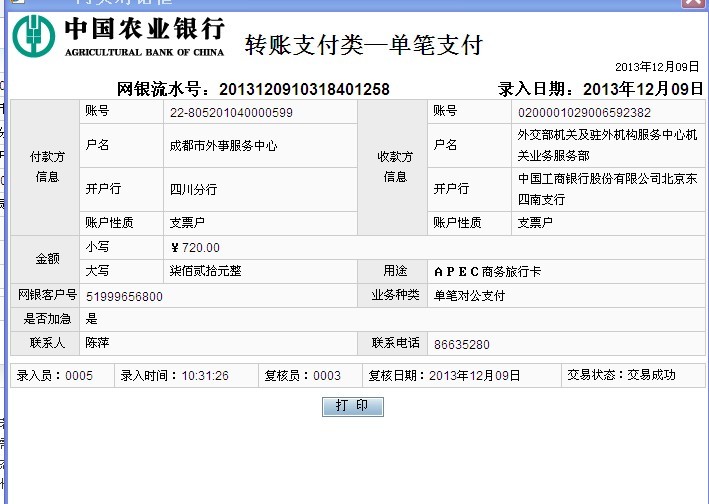709x504 pixels.
Task: Click contact person name 陈萍
Action: pos(97,343)
